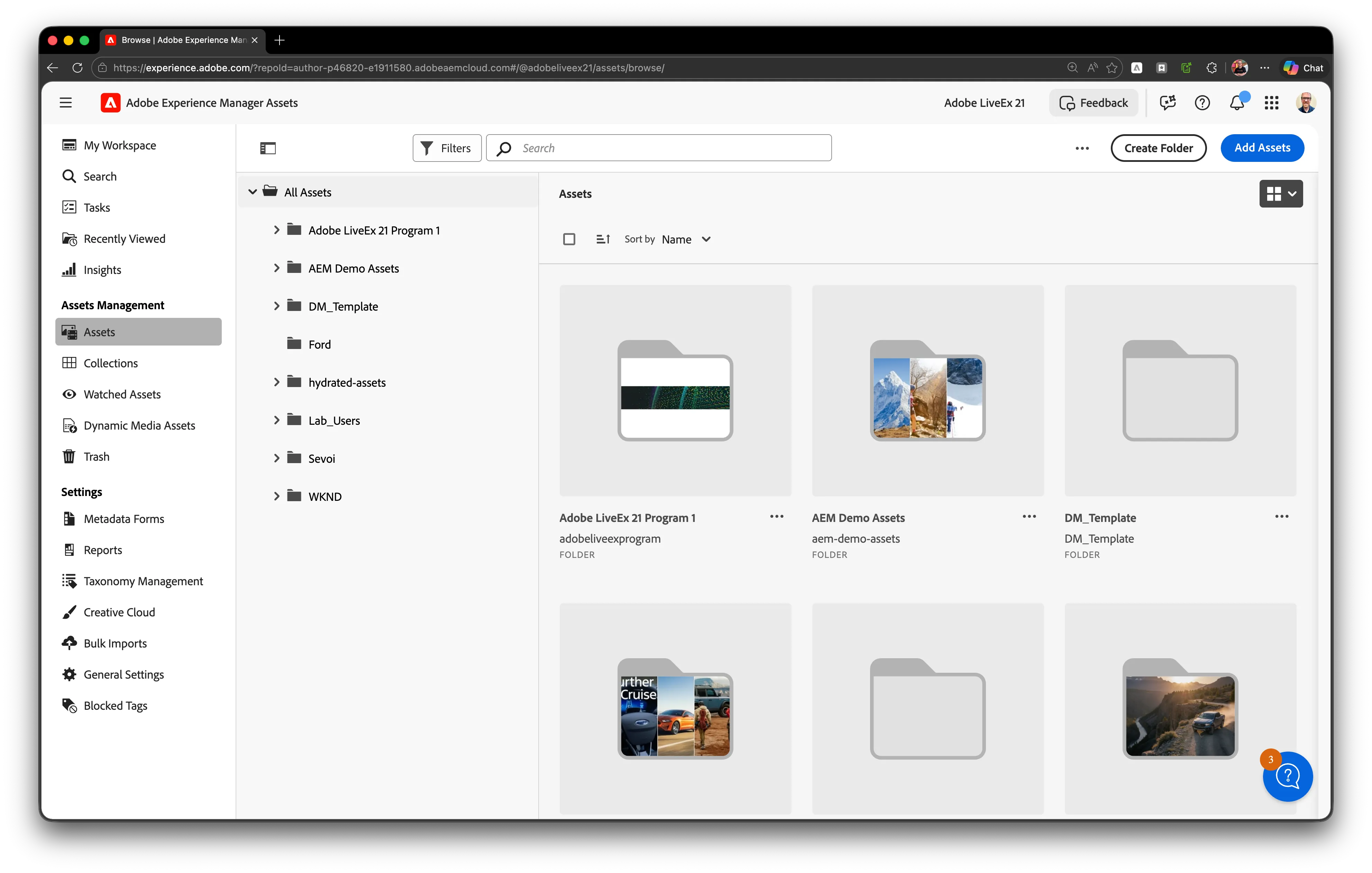
Task: Open the Adobe app switcher grid
Action: [1272, 103]
